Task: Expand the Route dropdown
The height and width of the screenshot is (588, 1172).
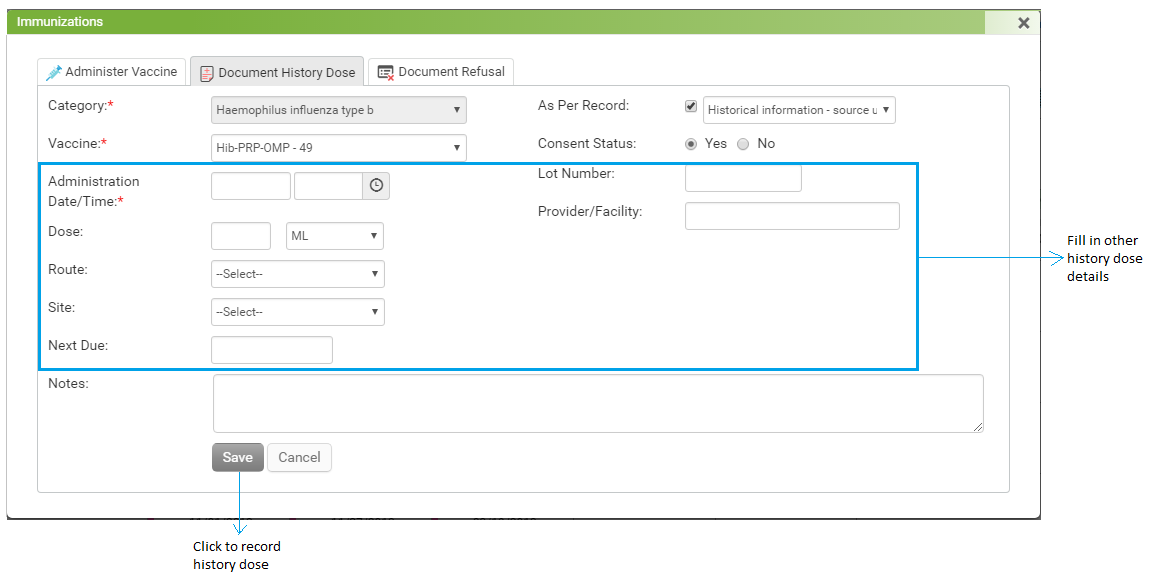Action: click(x=297, y=274)
